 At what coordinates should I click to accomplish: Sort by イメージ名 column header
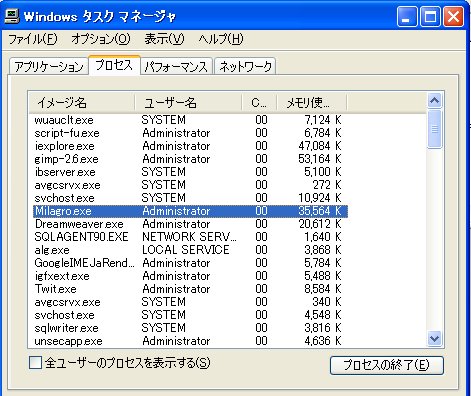(82, 102)
